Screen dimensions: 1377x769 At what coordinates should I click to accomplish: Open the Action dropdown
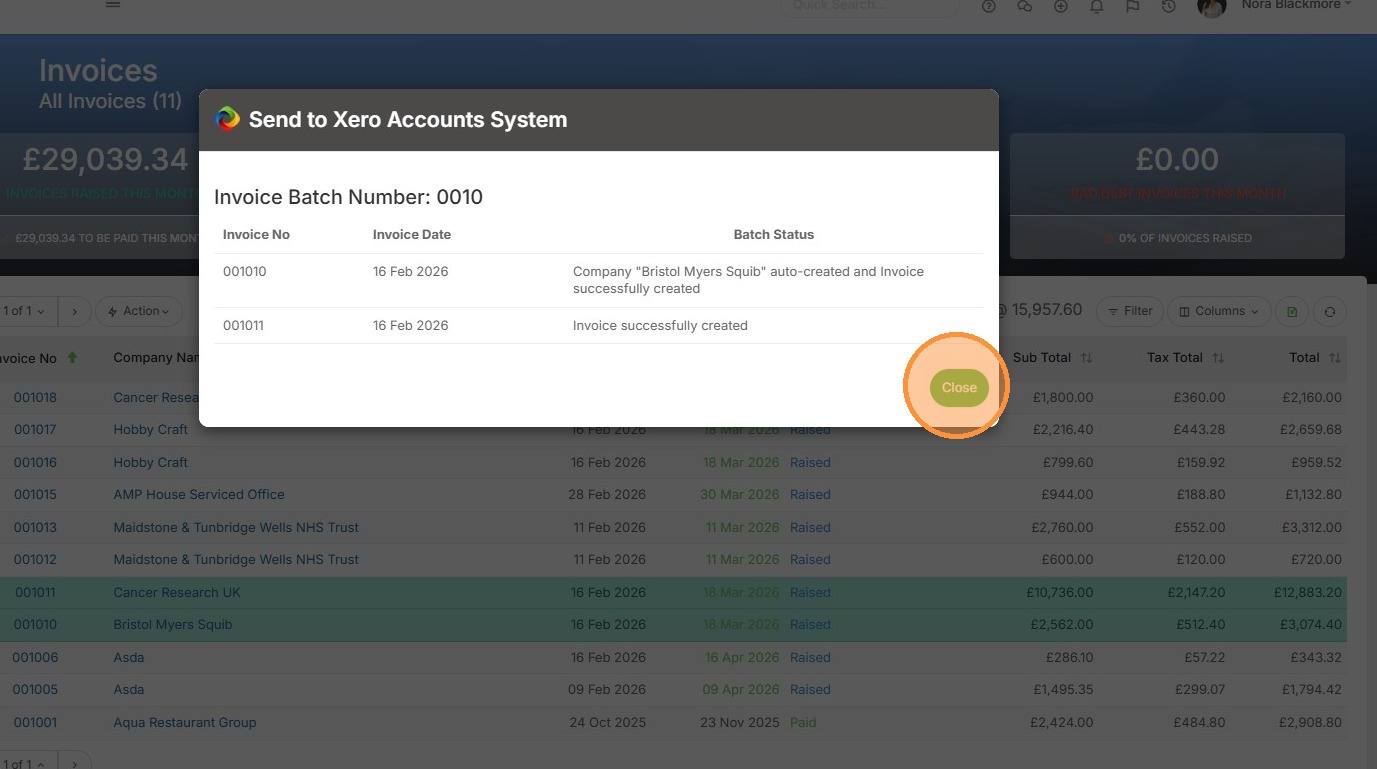click(139, 311)
